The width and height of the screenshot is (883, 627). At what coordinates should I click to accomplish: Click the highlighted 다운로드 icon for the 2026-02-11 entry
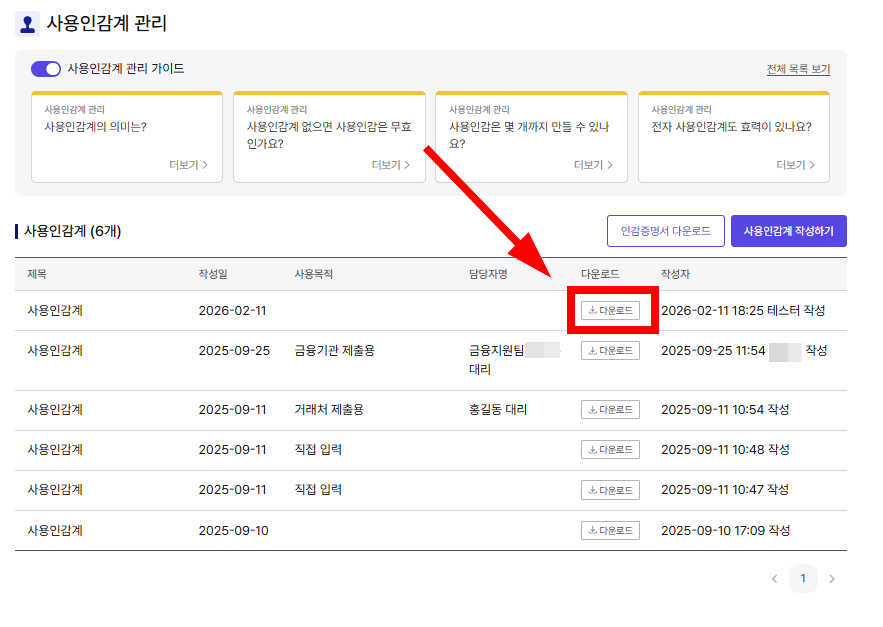[610, 309]
